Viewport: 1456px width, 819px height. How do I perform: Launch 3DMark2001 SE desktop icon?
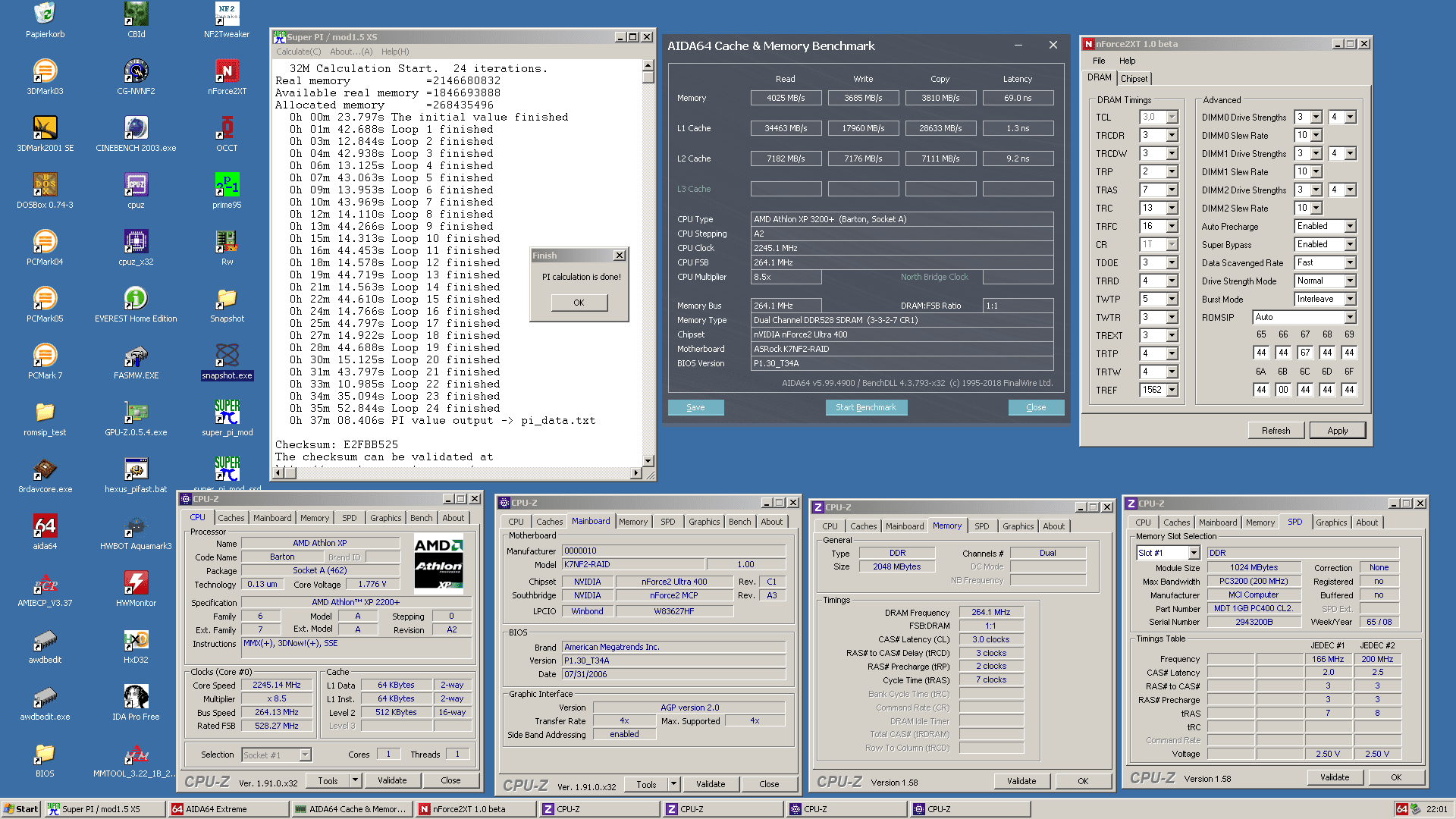(45, 133)
